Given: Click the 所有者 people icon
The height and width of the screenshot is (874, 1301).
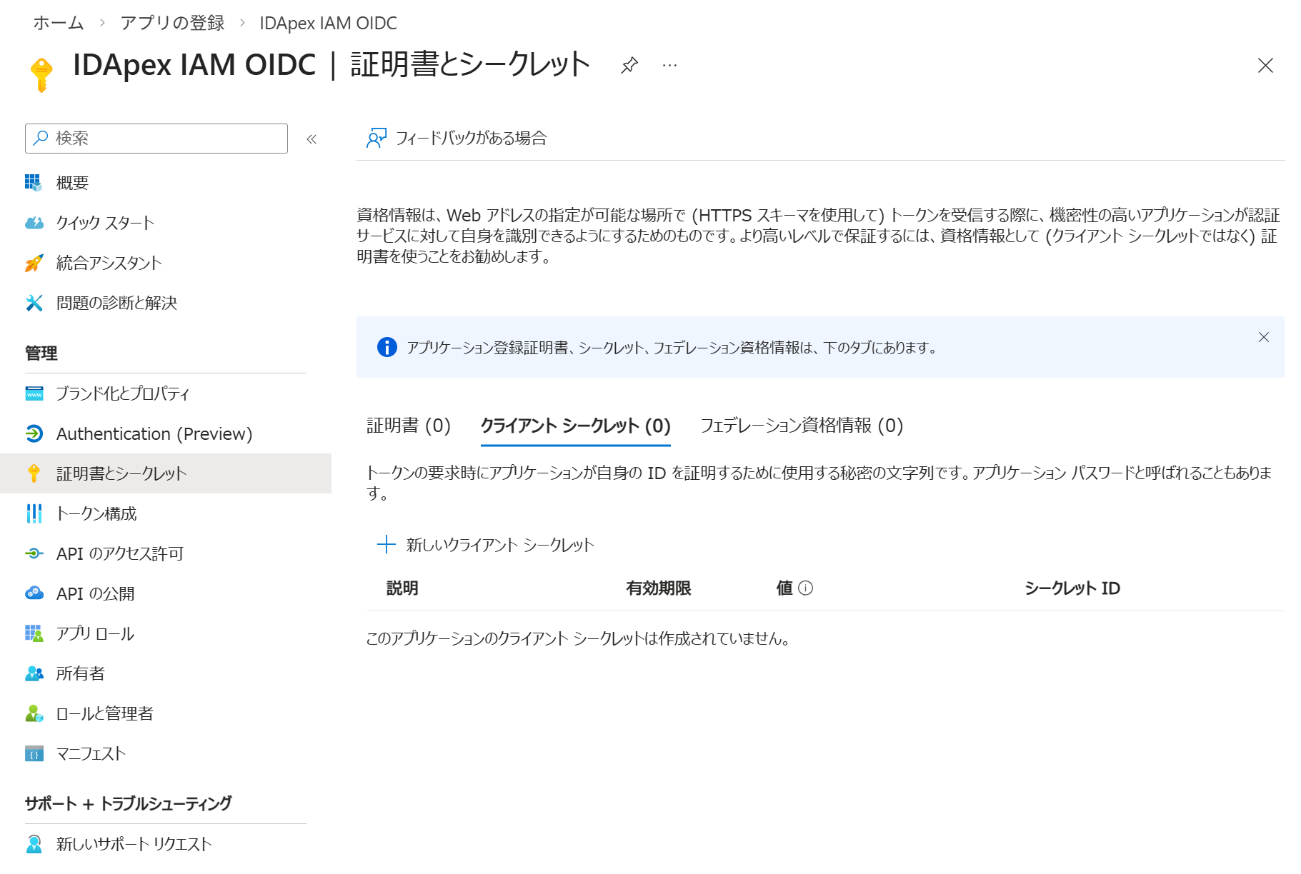Looking at the screenshot, I should tap(34, 674).
